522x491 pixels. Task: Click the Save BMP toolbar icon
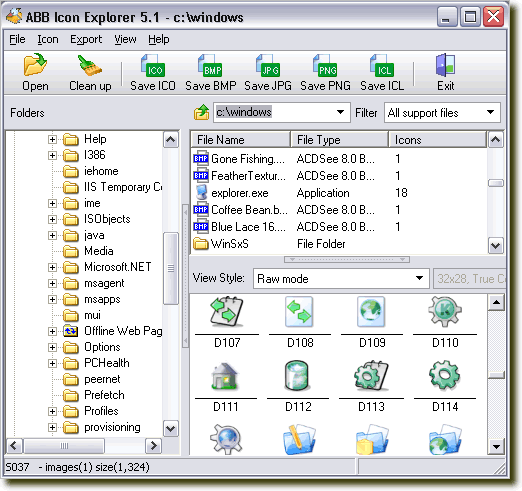[210, 65]
